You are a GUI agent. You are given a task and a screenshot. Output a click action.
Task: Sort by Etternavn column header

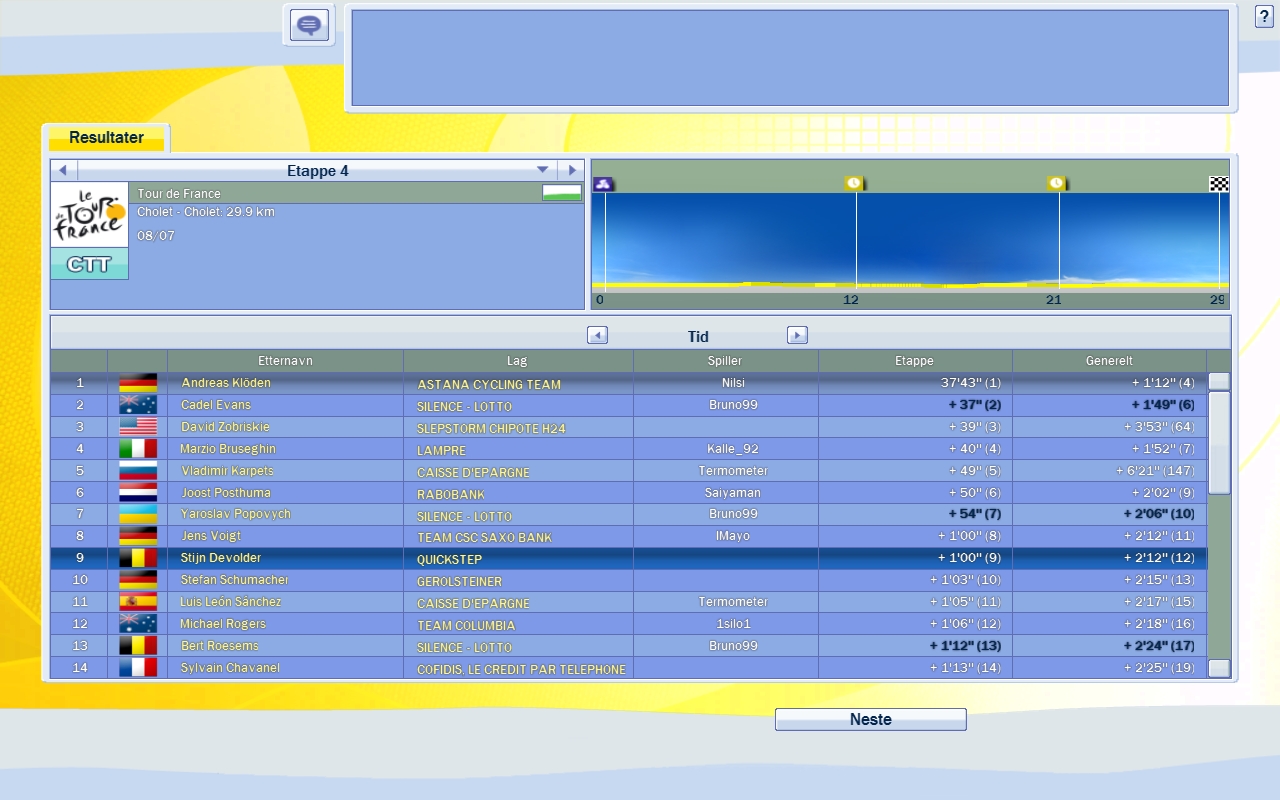[285, 361]
